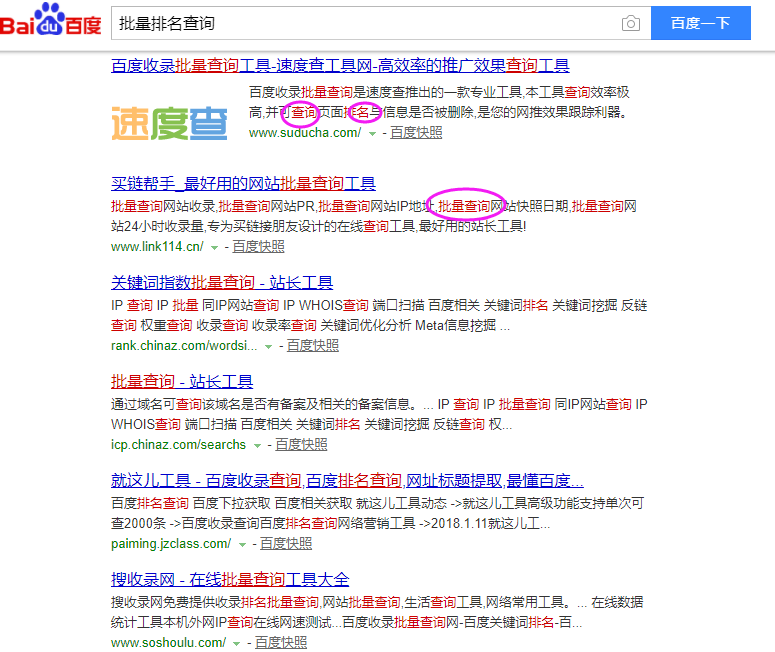Open 百度快照 for paiming.jzclass.com result
This screenshot has width=775, height=652.
click(286, 543)
